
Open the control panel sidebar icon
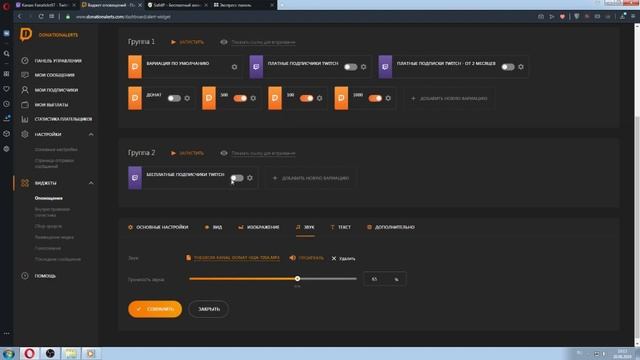[x=25, y=60]
